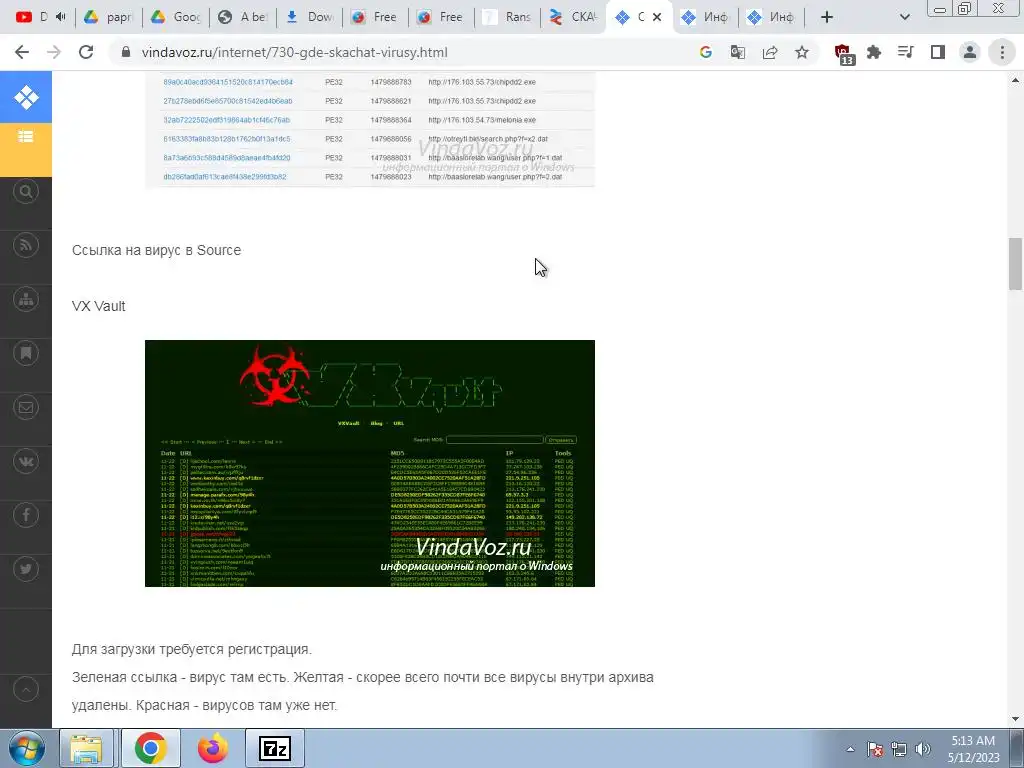Viewport: 1024px width, 768px height.
Task: Open the yellow sidebar menu list icon
Action: tap(26, 137)
